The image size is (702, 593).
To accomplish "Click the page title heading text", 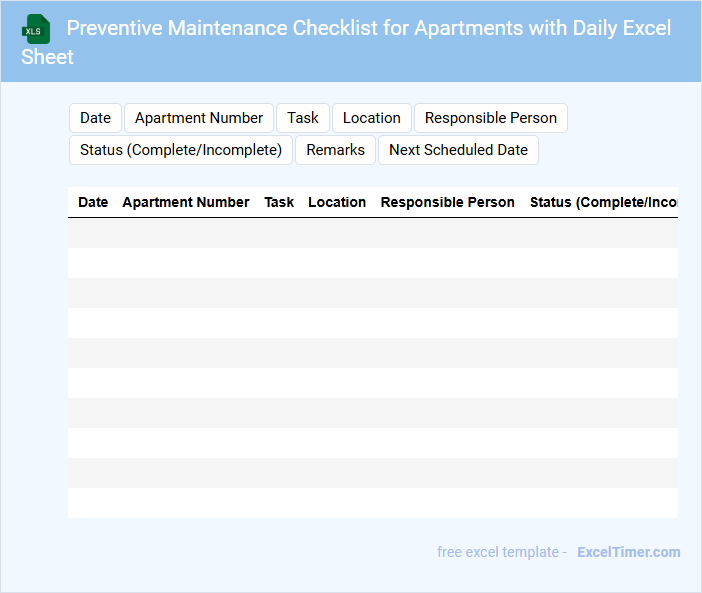I will 368,28.
